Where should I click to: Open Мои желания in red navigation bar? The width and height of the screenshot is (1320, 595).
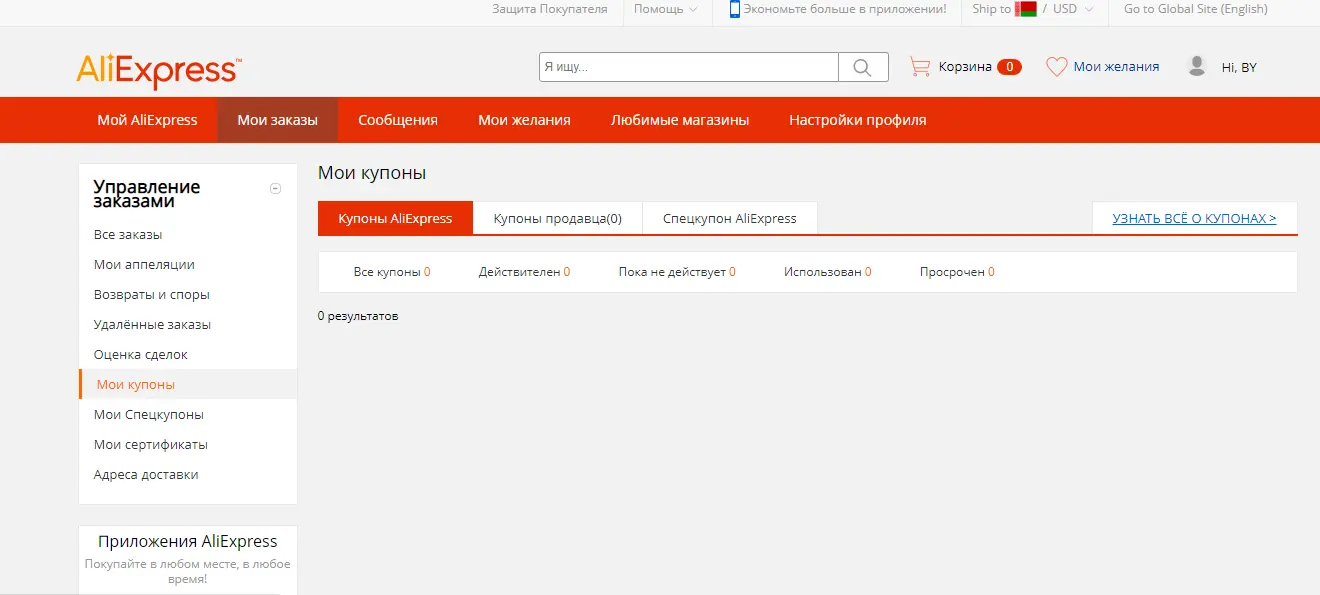[x=524, y=120]
